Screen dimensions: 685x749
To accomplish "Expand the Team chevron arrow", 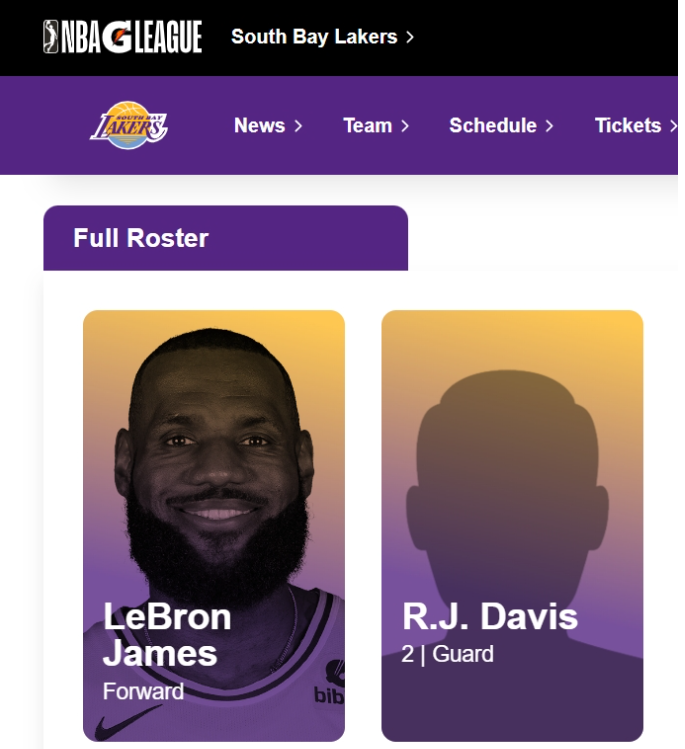I will point(405,126).
